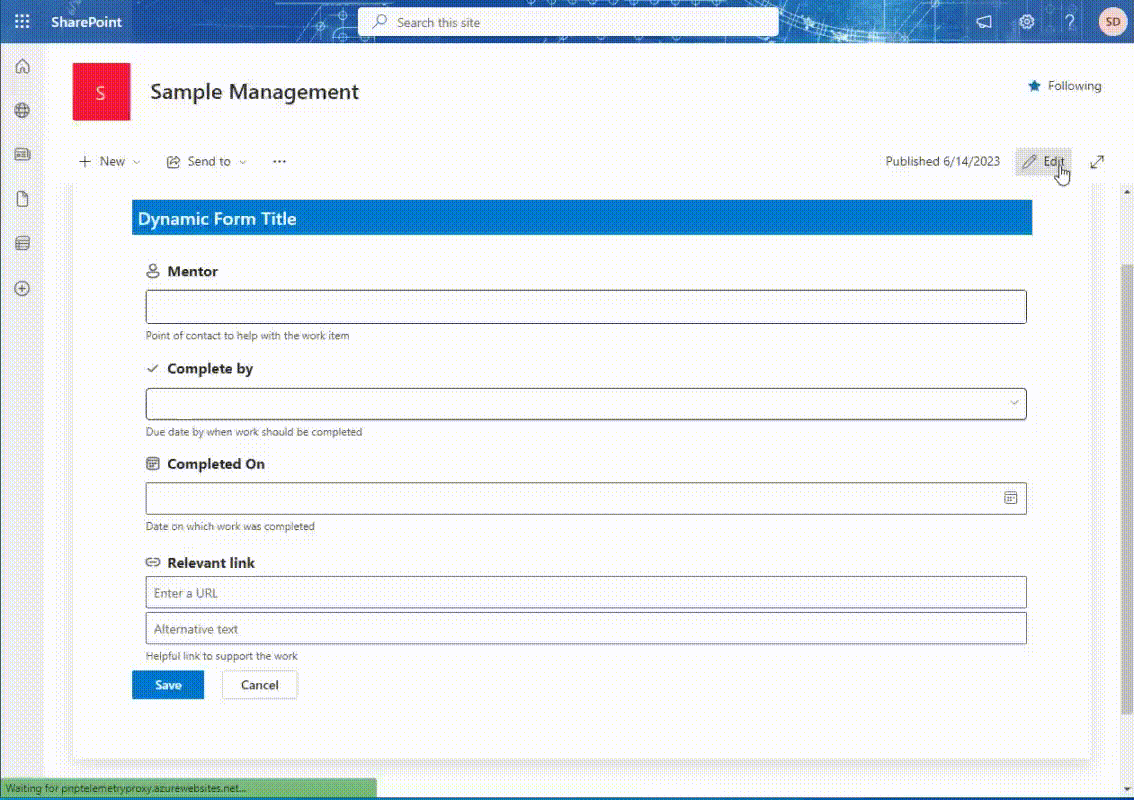This screenshot has height=800, width=1134.
Task: Click the scrollbar down arrow
Action: (x=1127, y=789)
